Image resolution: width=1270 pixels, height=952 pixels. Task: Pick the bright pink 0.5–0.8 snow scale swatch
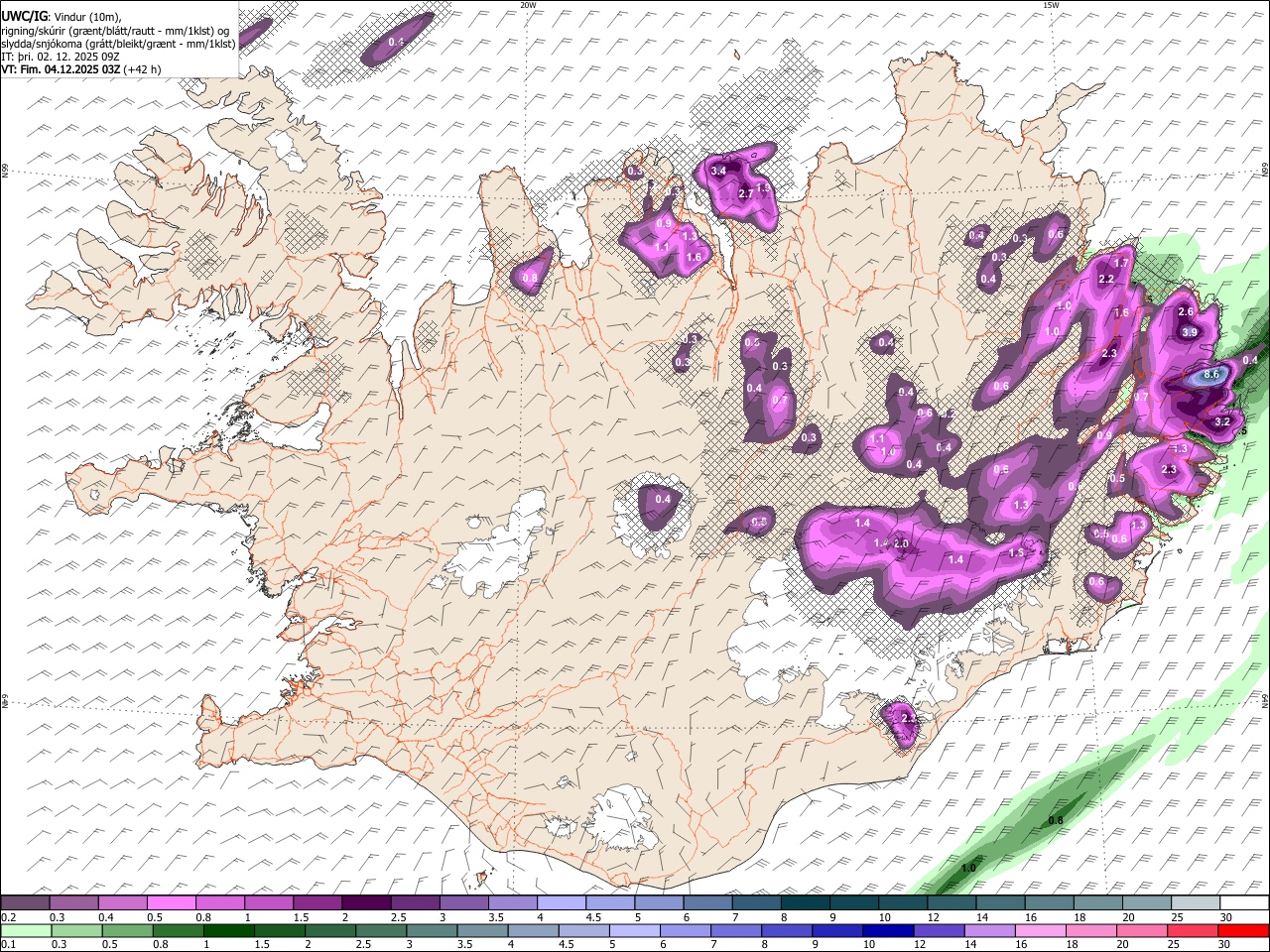[171, 902]
